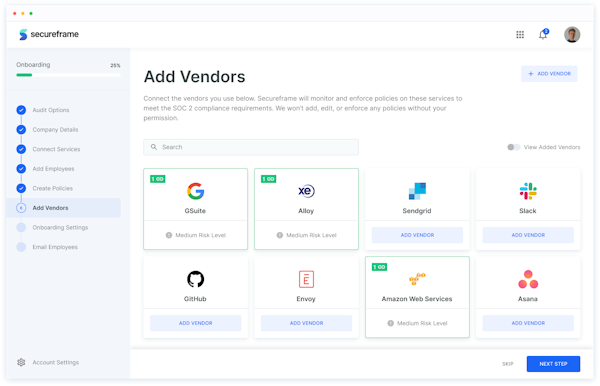Click the Next Step button
The height and width of the screenshot is (386, 600).
[x=553, y=364]
